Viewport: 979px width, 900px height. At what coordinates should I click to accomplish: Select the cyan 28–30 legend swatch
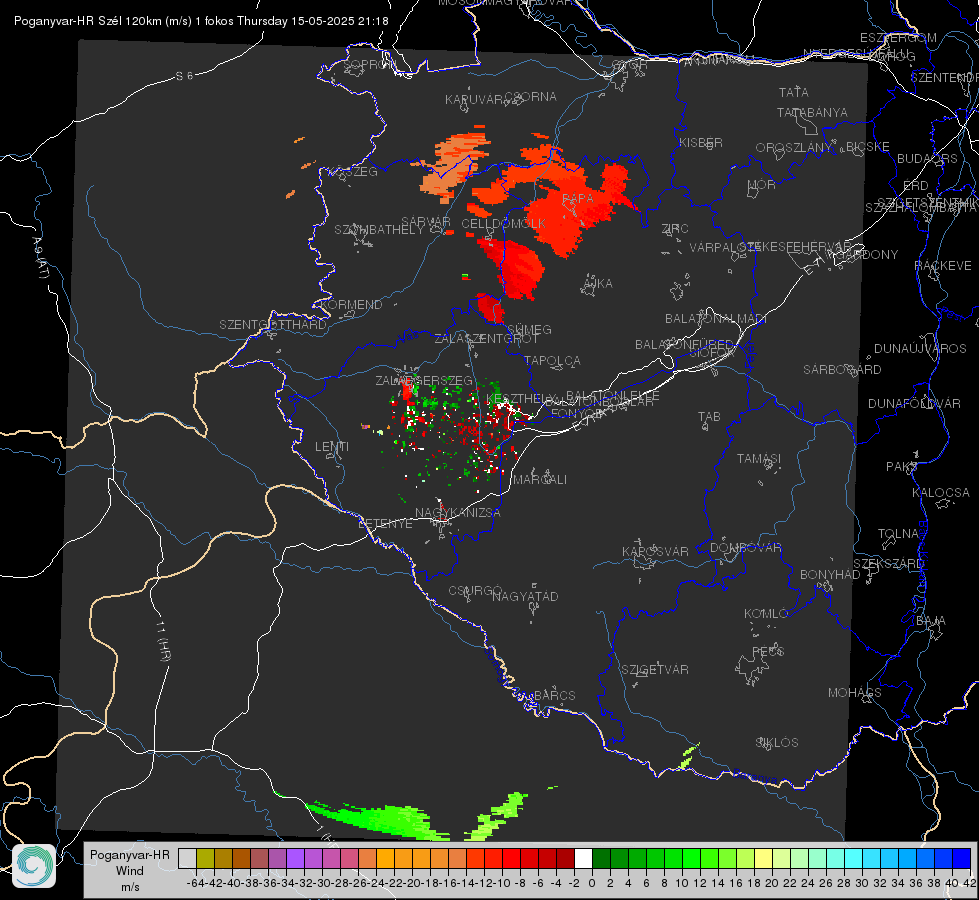coord(854,858)
